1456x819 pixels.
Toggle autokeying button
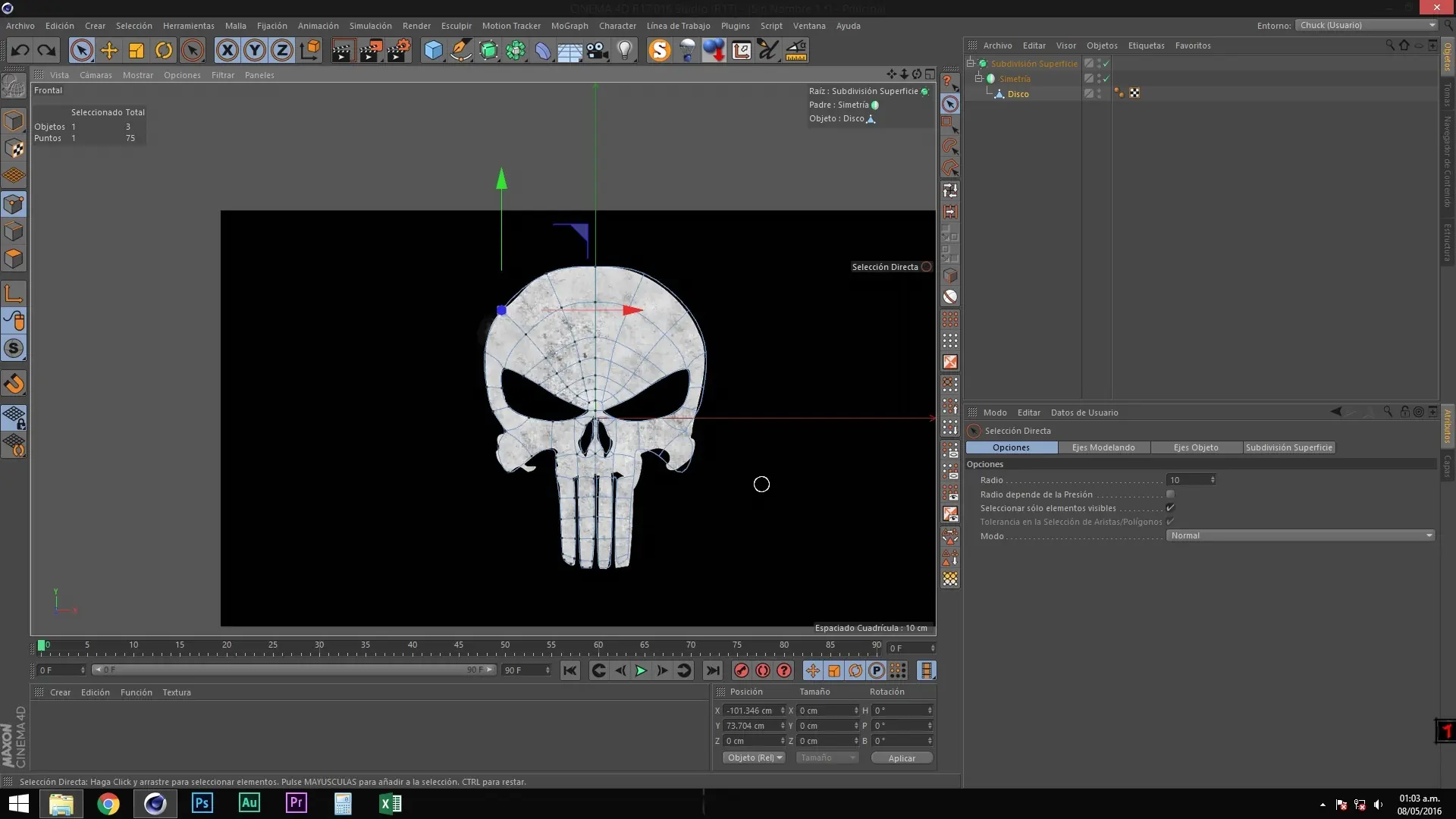763,670
